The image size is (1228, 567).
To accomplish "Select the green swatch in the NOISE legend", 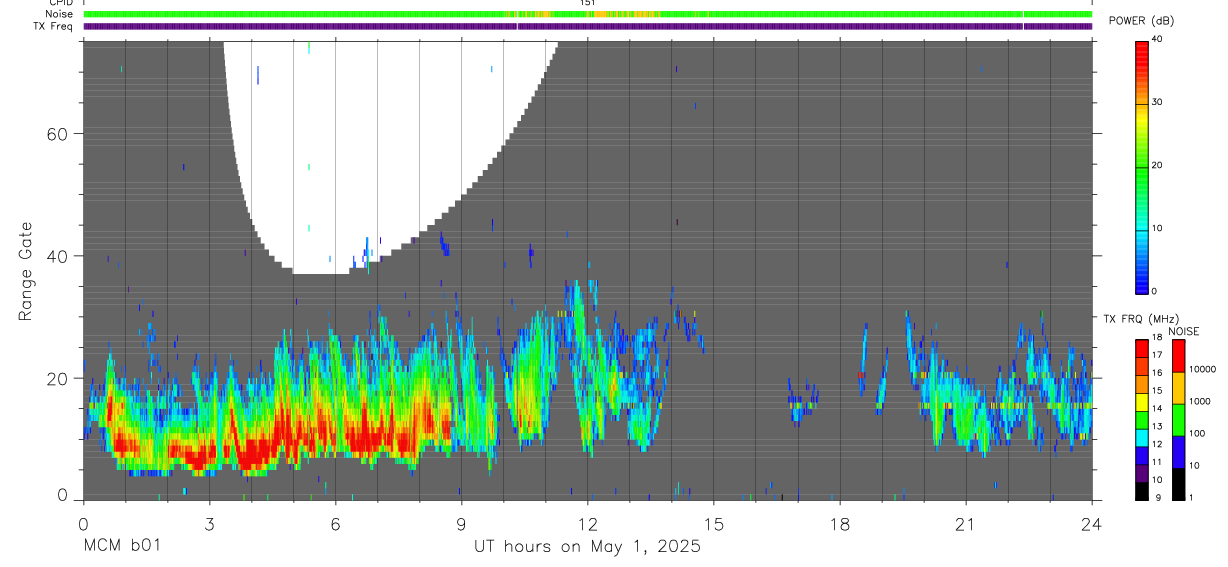I will pos(1179,419).
